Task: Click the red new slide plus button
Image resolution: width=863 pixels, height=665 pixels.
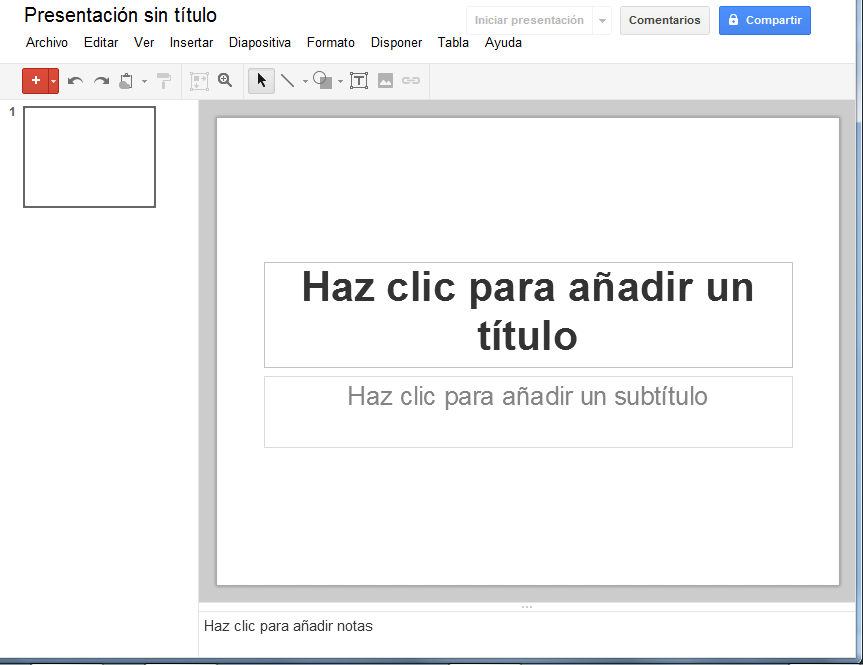Action: tap(35, 81)
